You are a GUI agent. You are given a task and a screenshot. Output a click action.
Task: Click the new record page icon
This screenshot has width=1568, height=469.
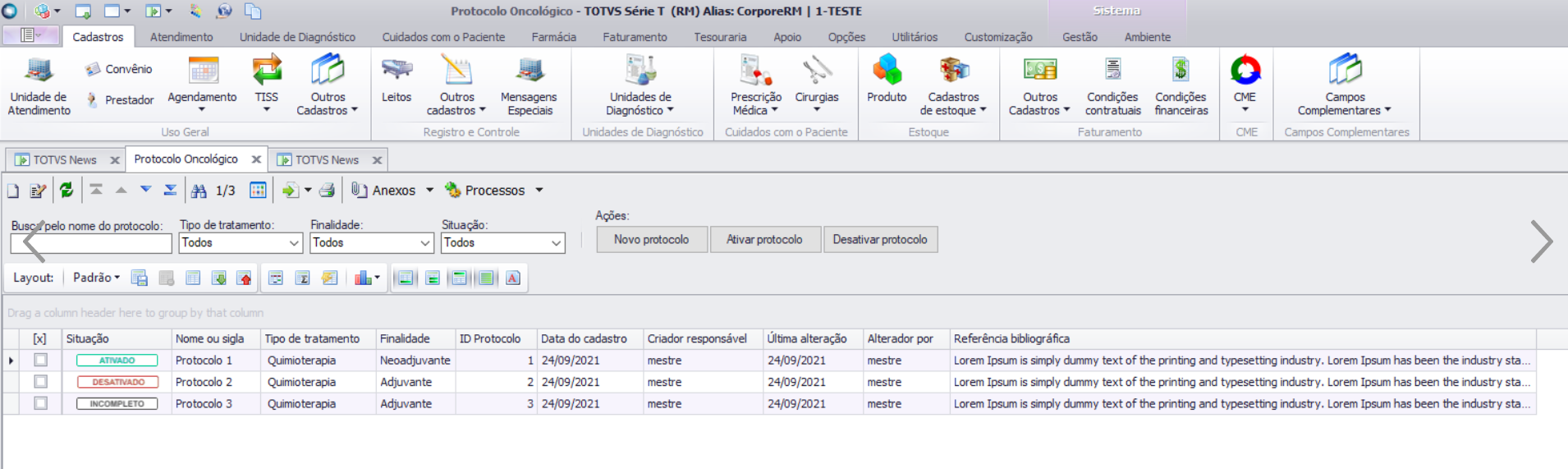pos(13,191)
